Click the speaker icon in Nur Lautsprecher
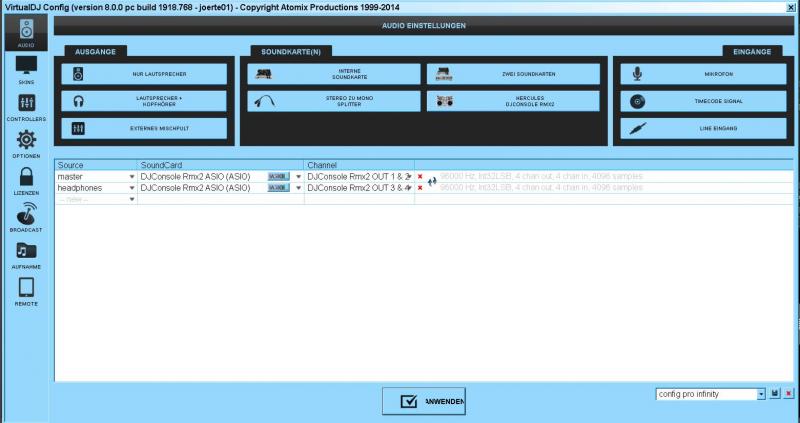Viewport: 800px width, 423px height. (x=78, y=74)
